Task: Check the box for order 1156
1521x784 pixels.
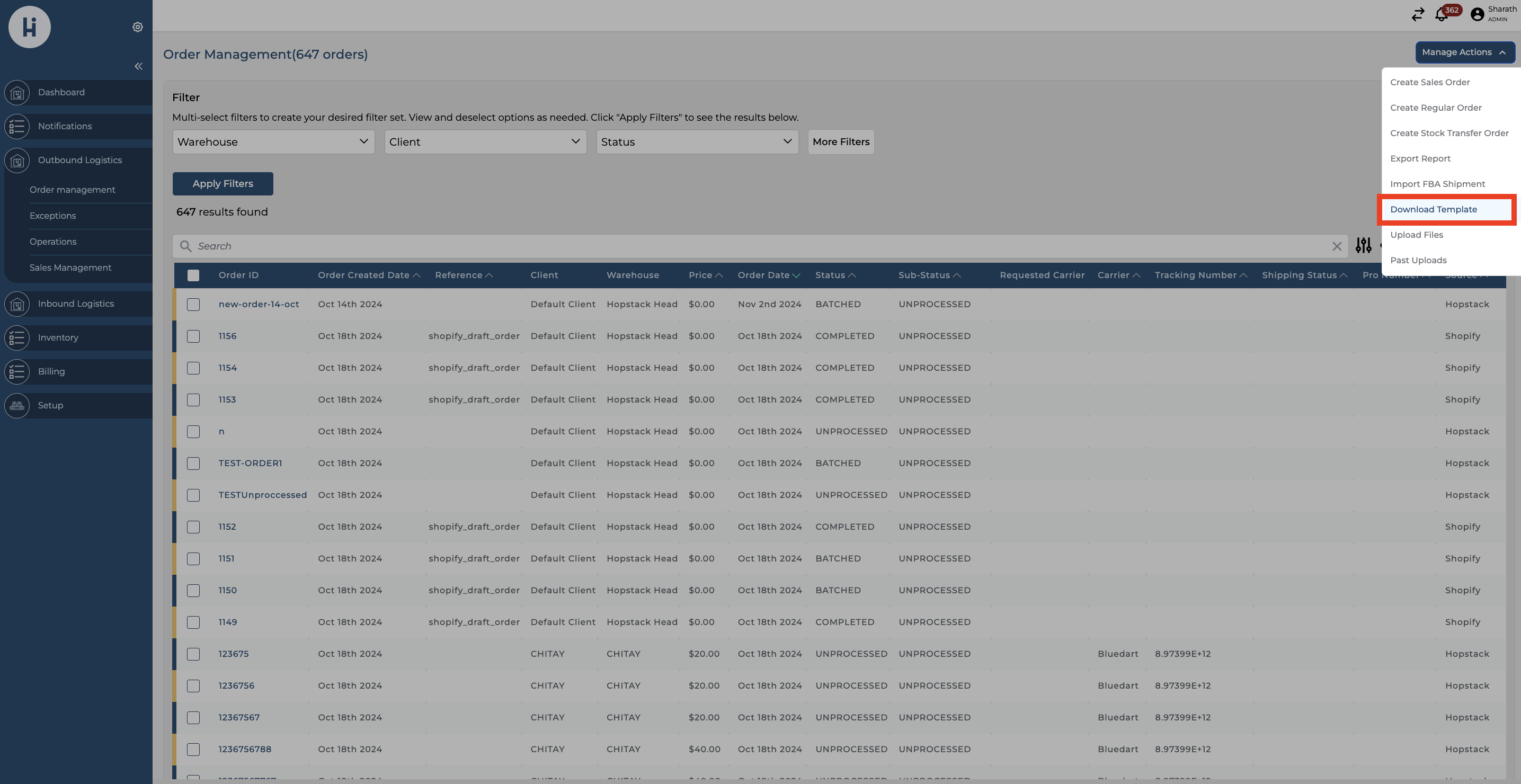Action: click(193, 336)
